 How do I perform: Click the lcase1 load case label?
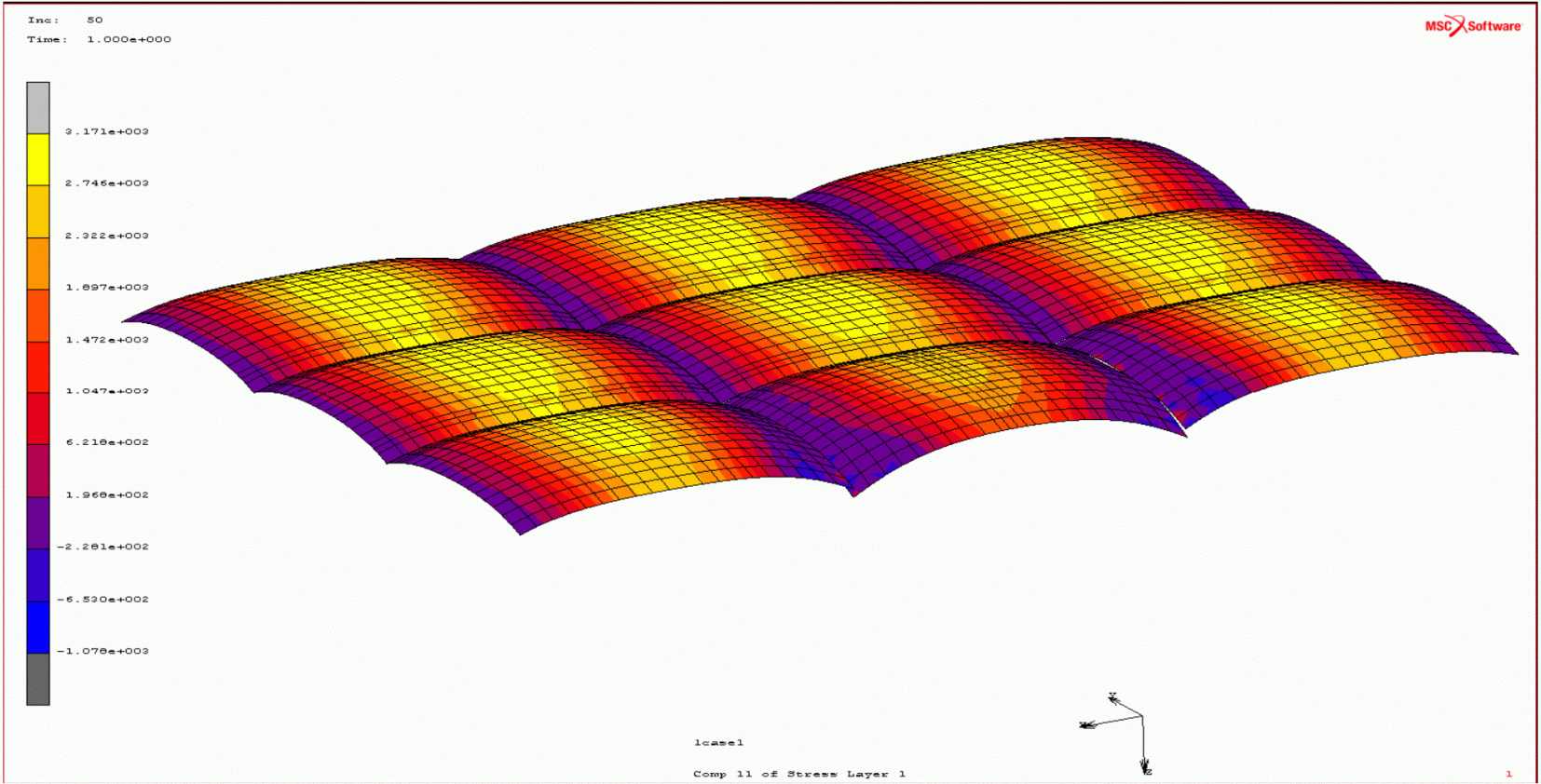718,742
